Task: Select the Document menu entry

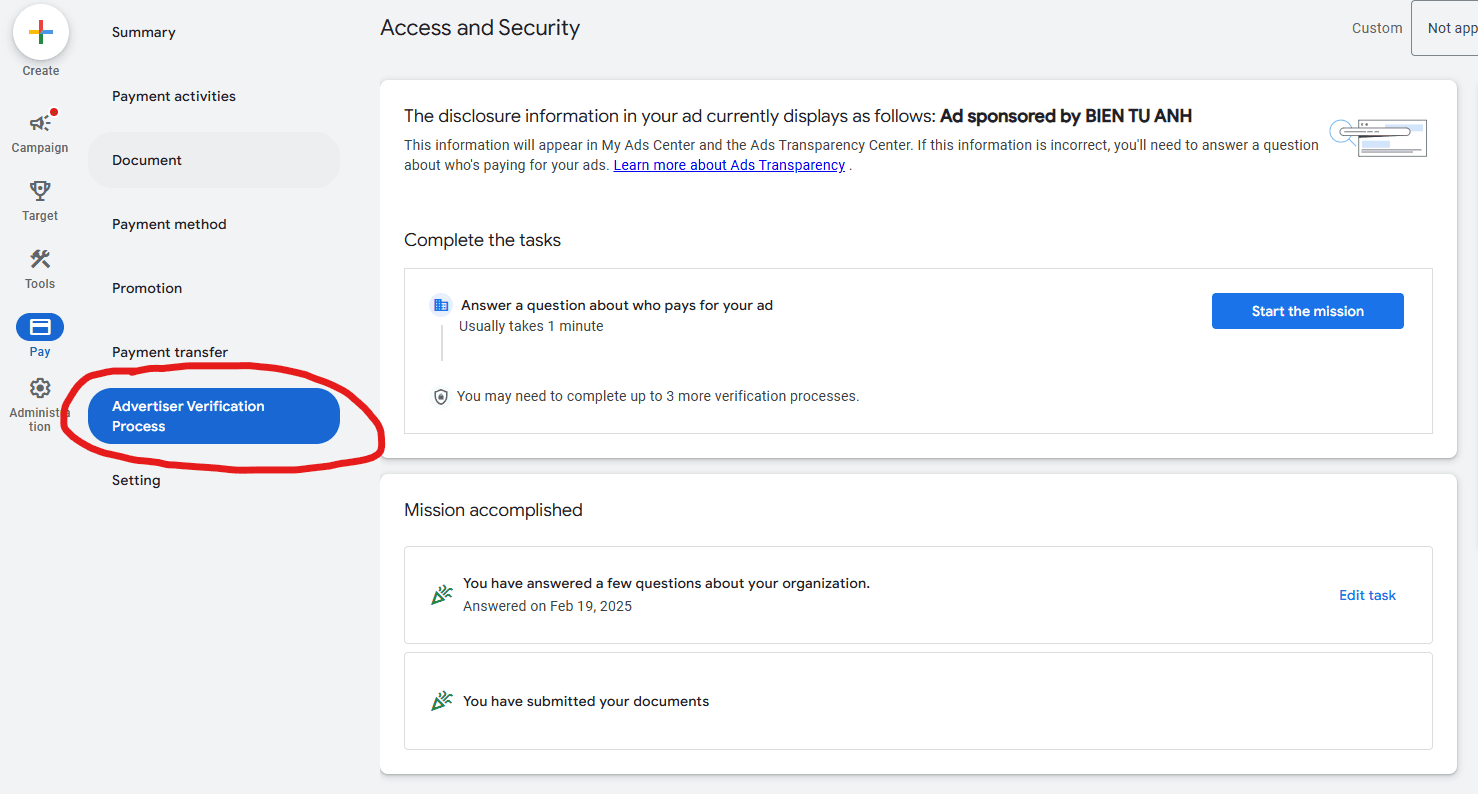Action: coord(146,159)
